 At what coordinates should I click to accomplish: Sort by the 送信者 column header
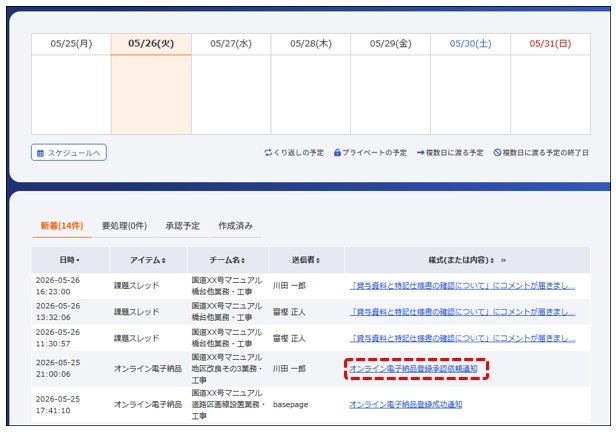click(x=306, y=260)
